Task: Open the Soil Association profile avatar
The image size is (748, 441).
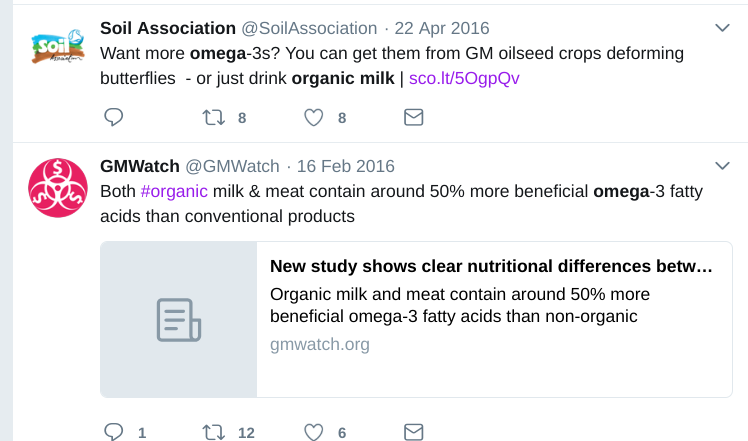Action: 56,49
